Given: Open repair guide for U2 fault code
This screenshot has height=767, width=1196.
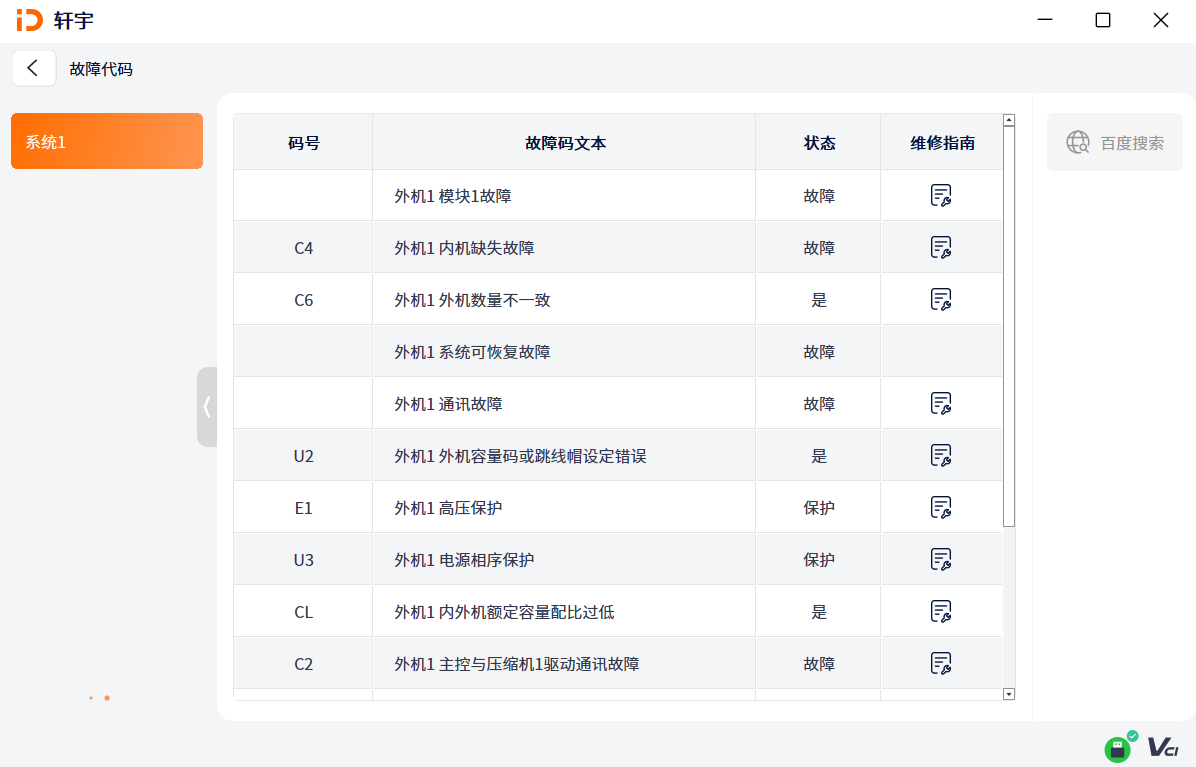Looking at the screenshot, I should coord(940,456).
